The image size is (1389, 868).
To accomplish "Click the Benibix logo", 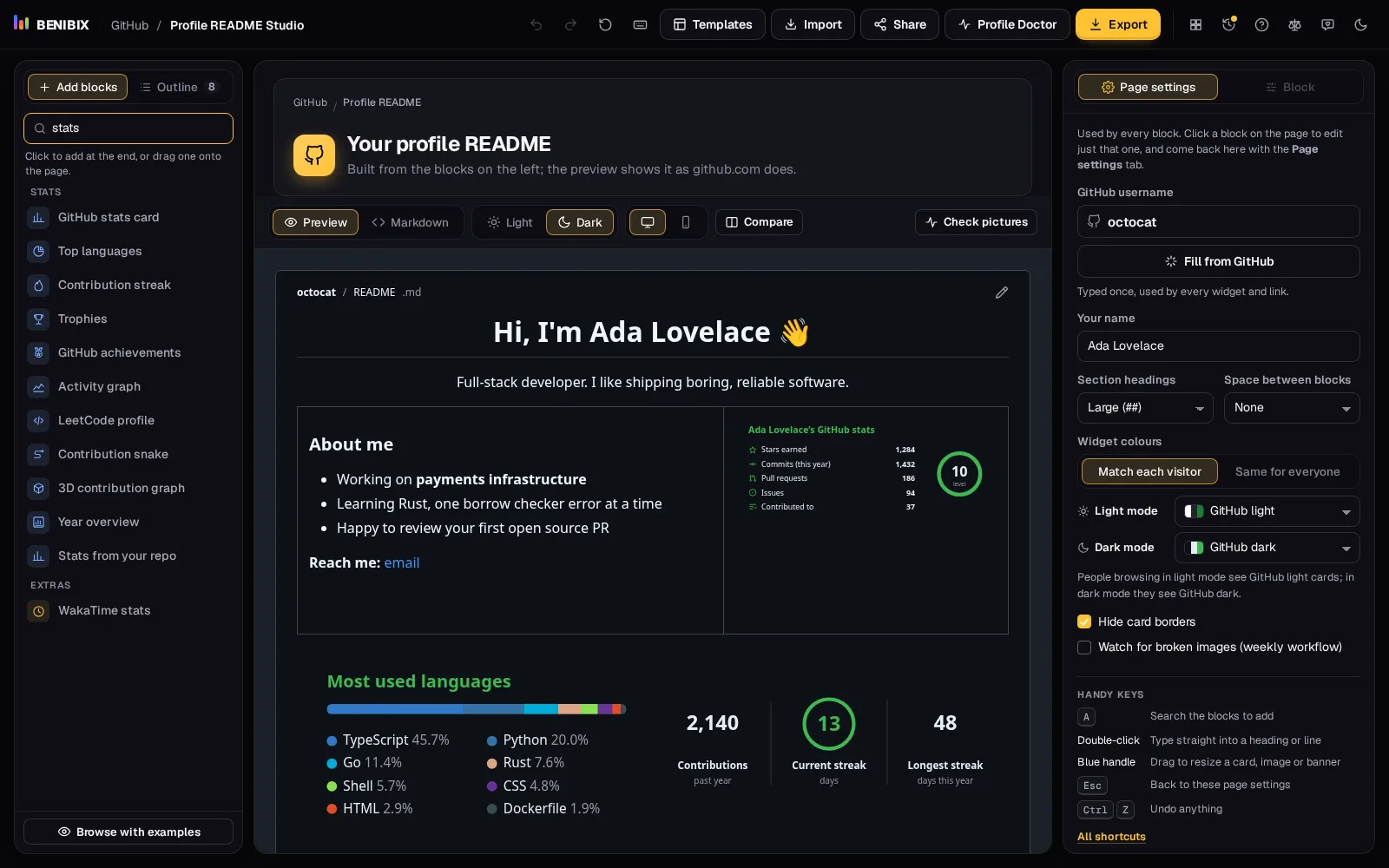I will pos(51,24).
